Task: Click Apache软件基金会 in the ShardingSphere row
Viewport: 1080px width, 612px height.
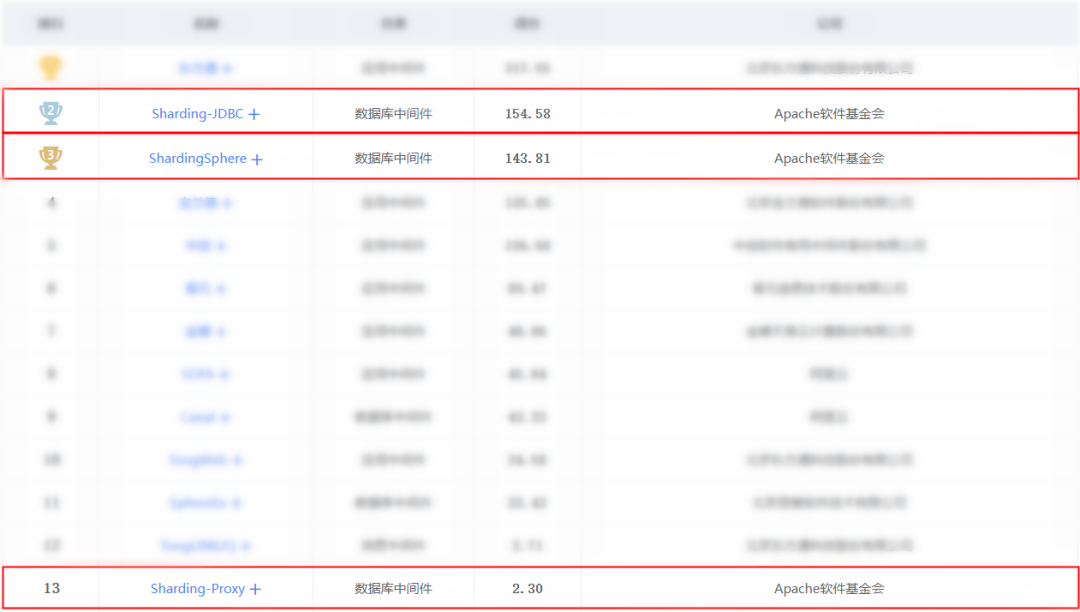Action: (x=829, y=158)
